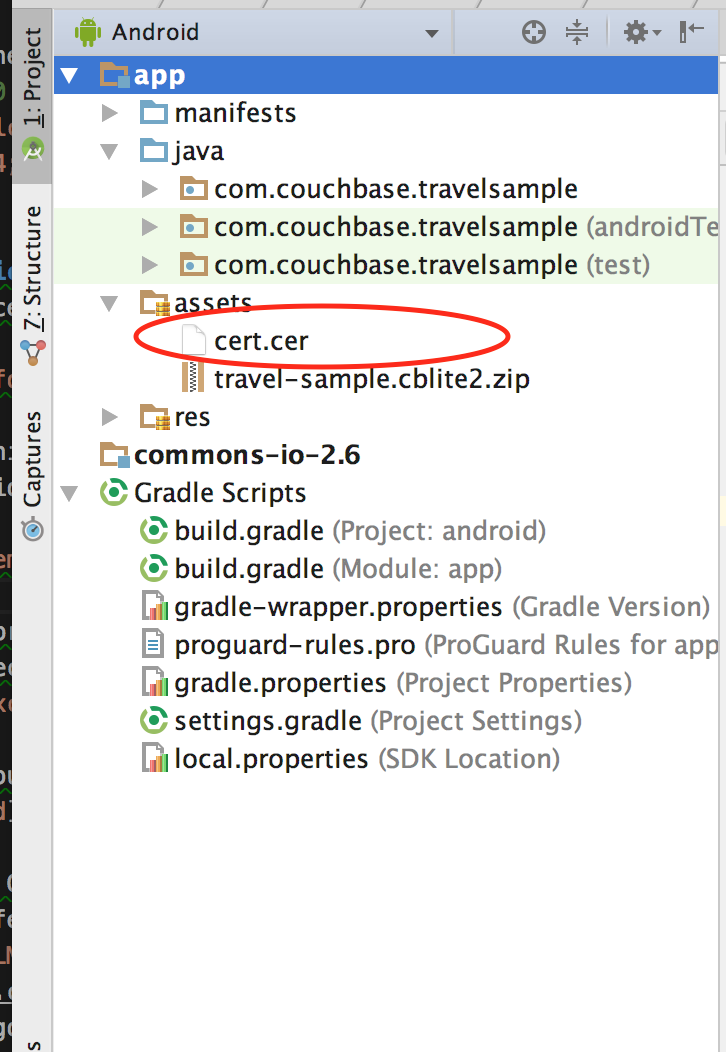Switch to the 1: Project side tab

[32, 94]
